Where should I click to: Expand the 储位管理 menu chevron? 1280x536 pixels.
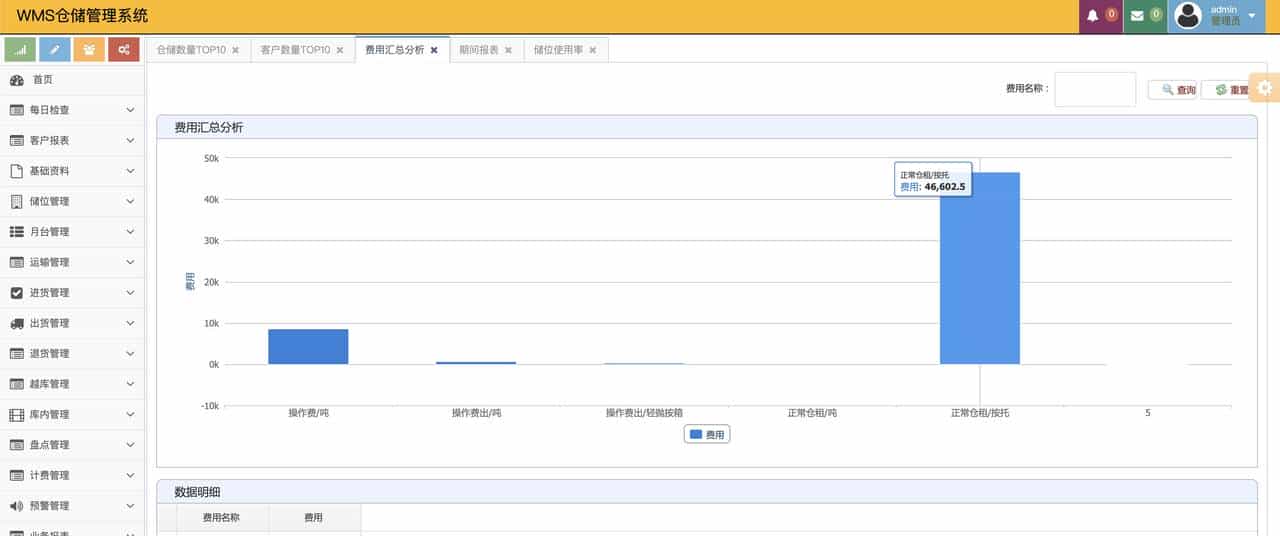(130, 201)
